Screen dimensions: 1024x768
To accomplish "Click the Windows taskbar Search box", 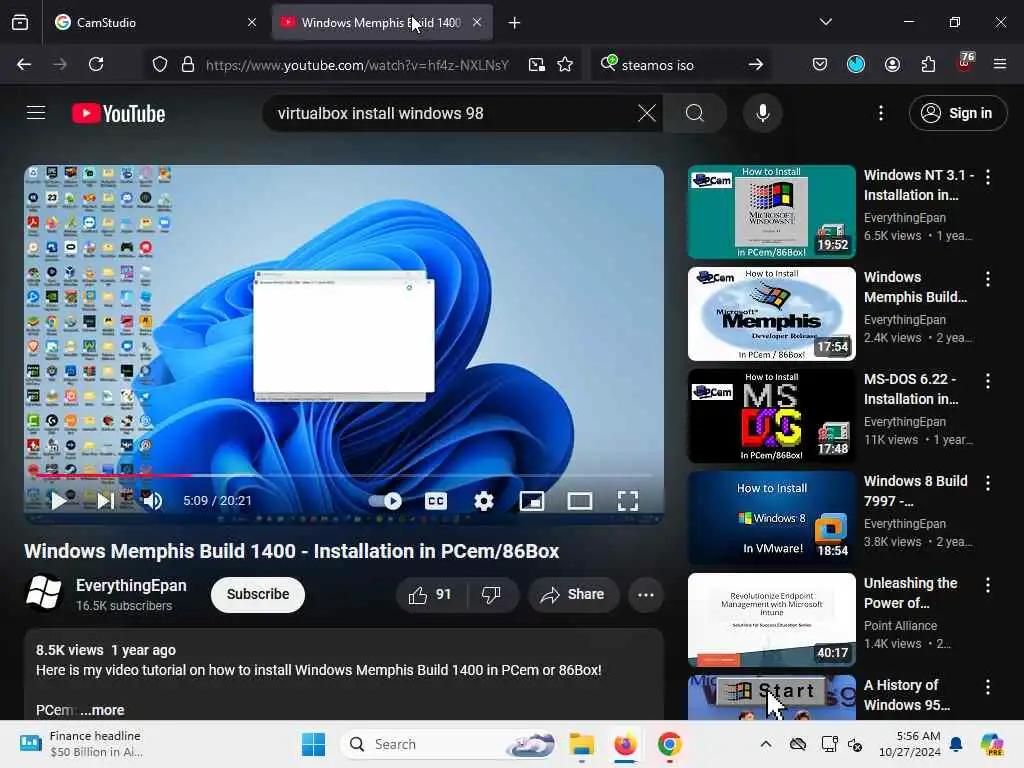I will point(451,744).
